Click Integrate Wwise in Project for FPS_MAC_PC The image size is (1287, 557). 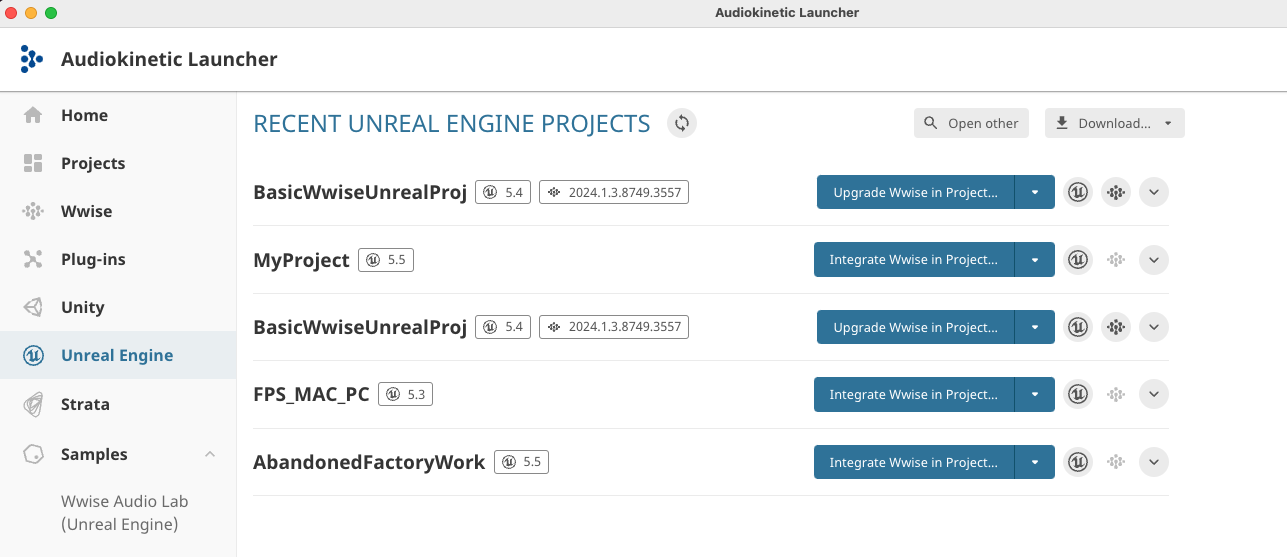tap(913, 395)
